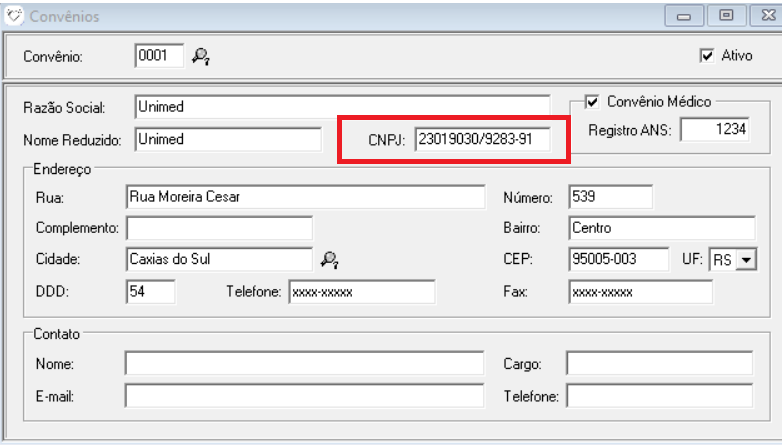Image resolution: width=782 pixels, height=445 pixels.
Task: Focus the empty Complemento field
Action: [x=219, y=228]
